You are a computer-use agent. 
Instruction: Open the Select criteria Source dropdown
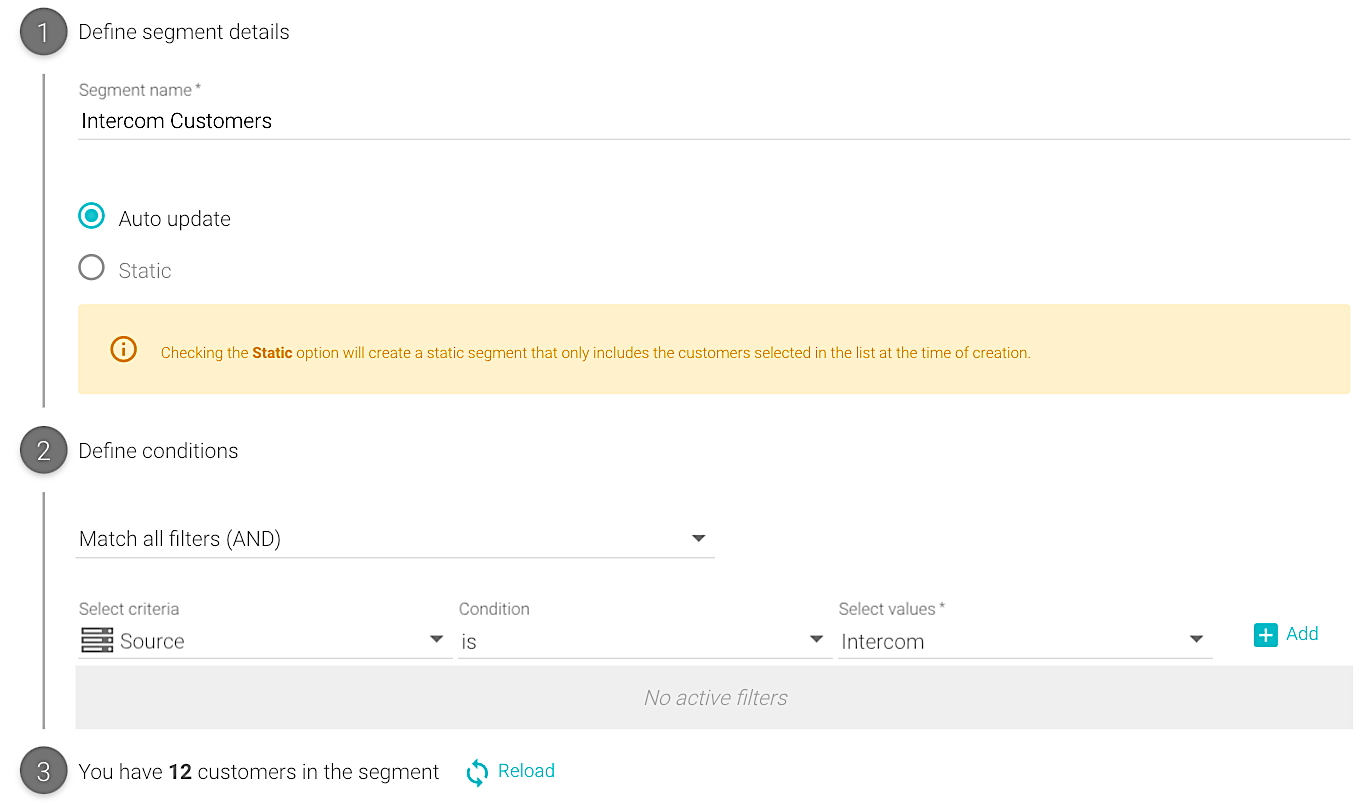(x=265, y=641)
